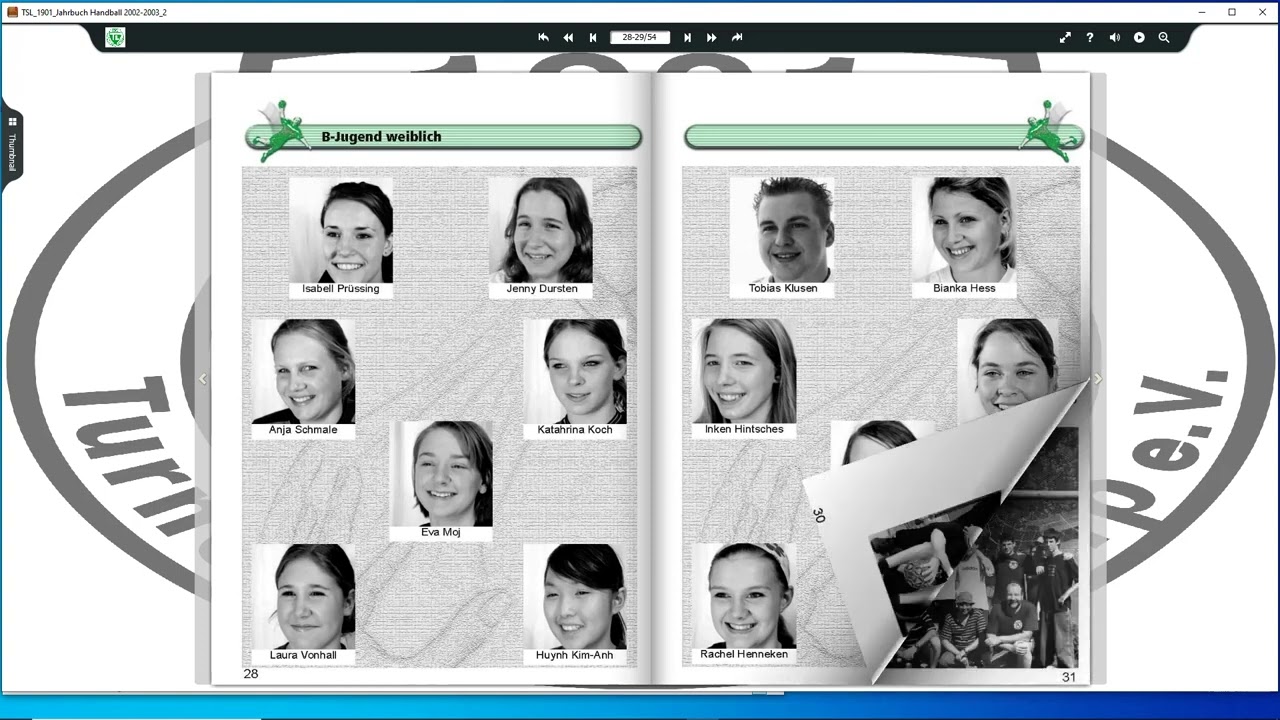This screenshot has height=720, width=1280.
Task: Click the zoom-in magnifier icon
Action: (x=1164, y=37)
